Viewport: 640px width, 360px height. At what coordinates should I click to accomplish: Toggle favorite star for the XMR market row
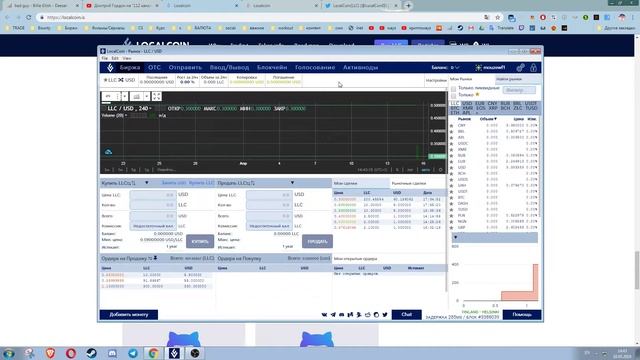point(451,150)
